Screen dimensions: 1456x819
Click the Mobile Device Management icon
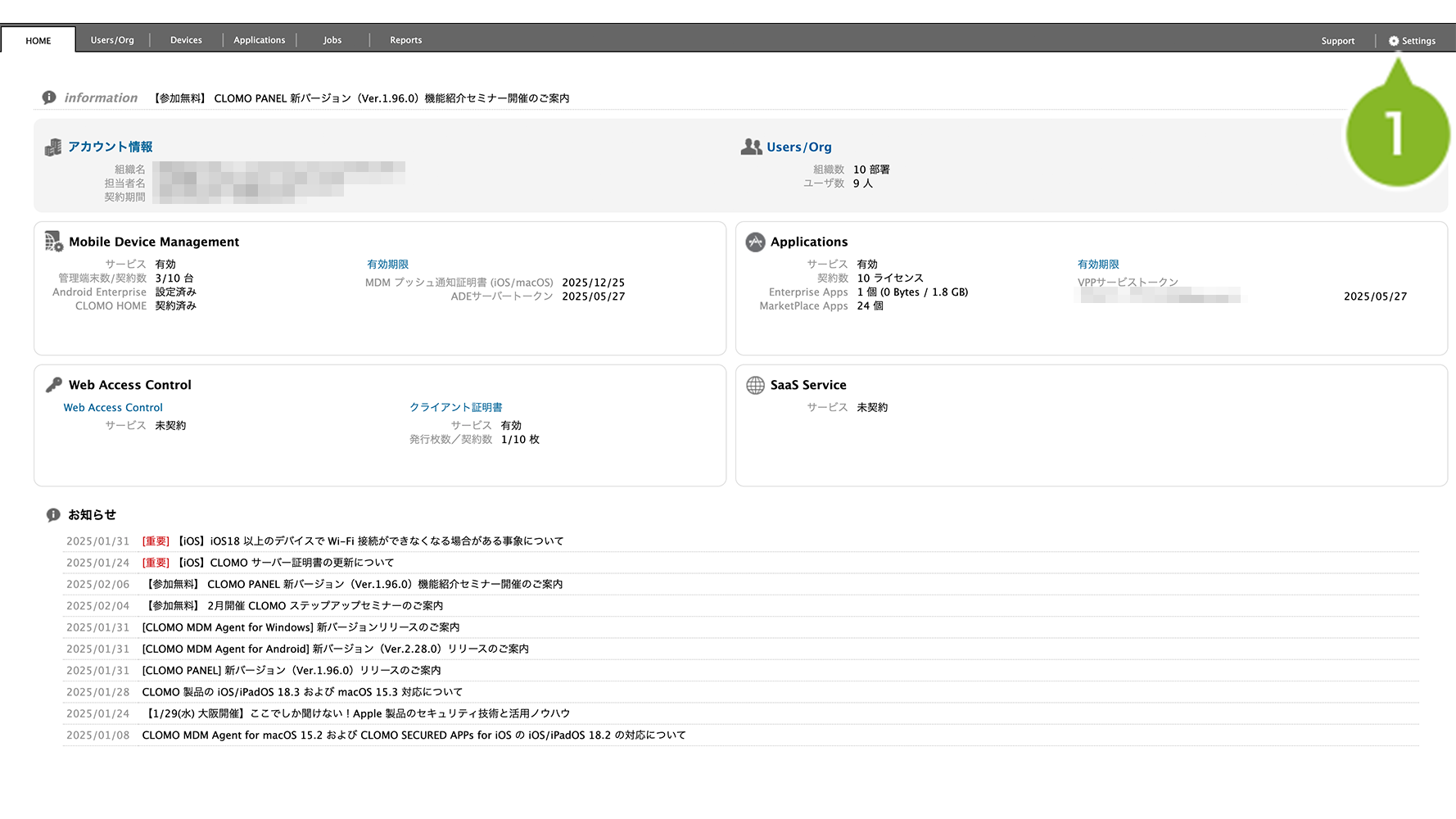(54, 242)
